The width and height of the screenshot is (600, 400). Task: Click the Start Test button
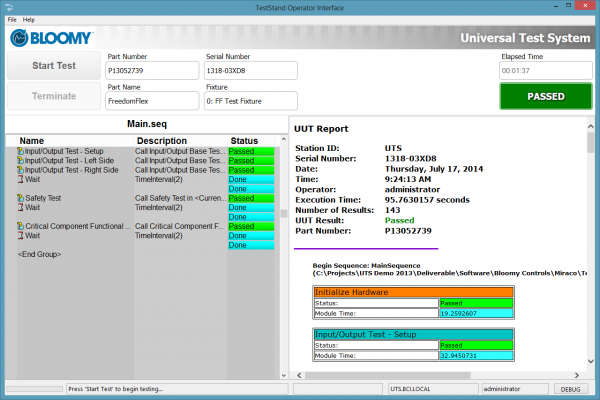tap(54, 65)
